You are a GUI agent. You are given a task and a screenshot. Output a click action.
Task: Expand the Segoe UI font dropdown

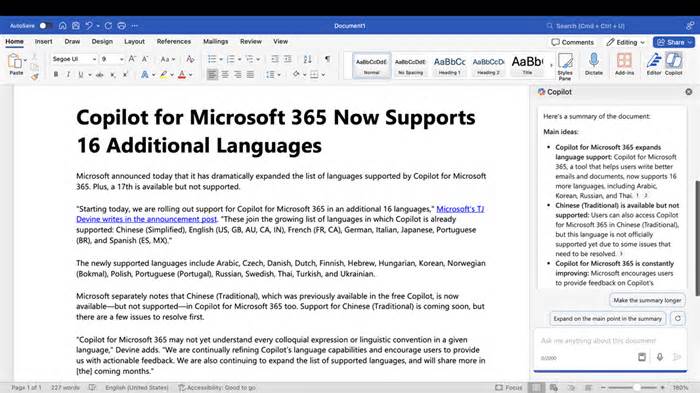coord(74,59)
